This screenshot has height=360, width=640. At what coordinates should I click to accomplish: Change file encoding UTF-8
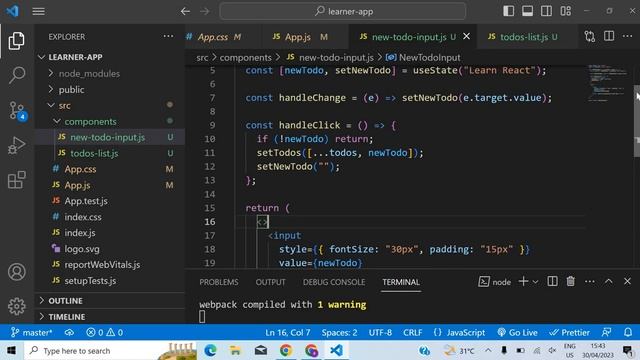pos(380,332)
